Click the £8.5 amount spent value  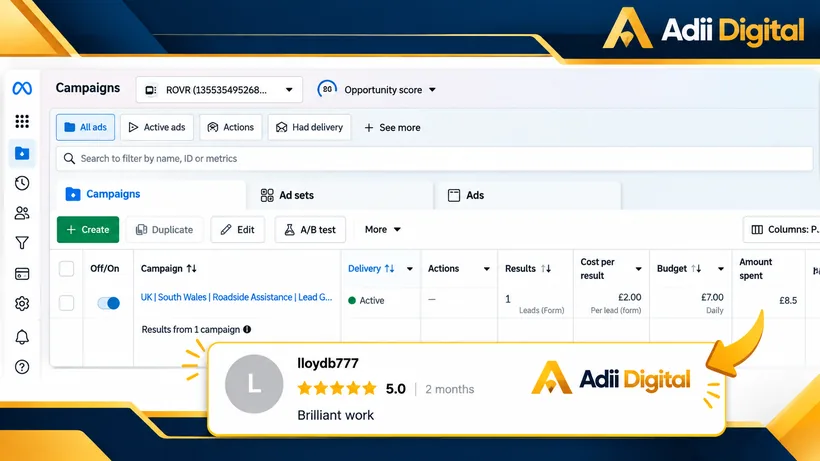click(x=788, y=301)
